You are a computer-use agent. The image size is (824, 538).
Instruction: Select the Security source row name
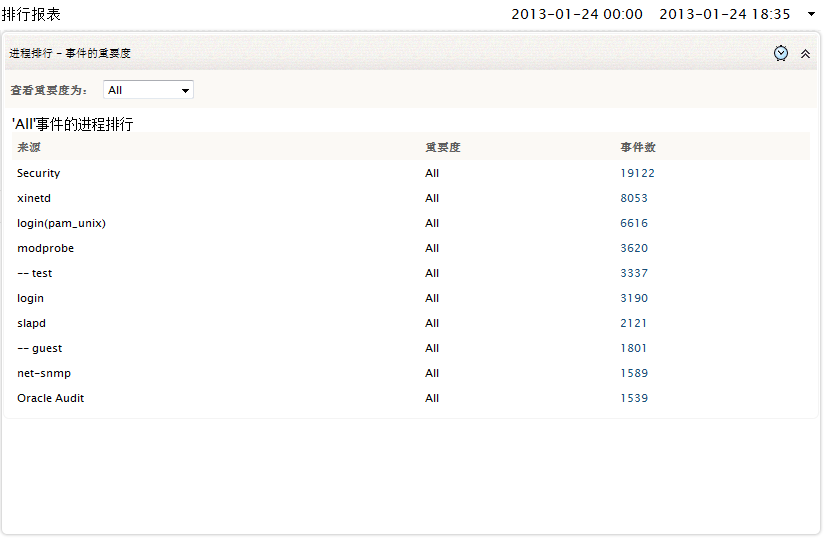point(38,173)
